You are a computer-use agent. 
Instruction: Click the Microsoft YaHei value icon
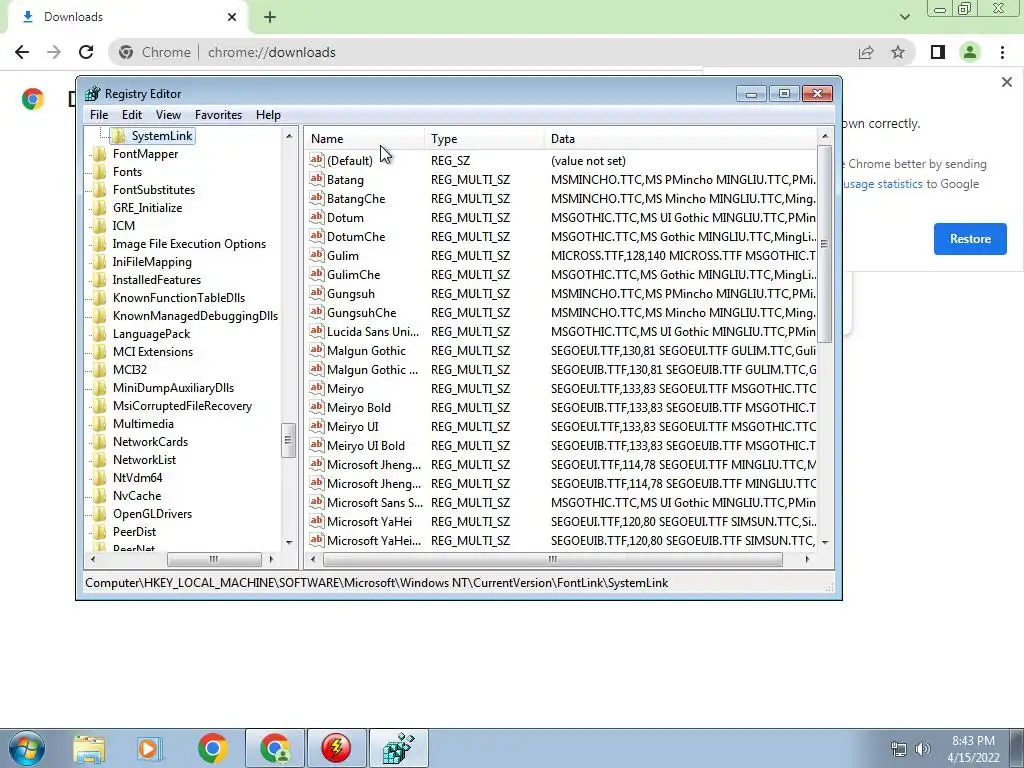click(317, 521)
